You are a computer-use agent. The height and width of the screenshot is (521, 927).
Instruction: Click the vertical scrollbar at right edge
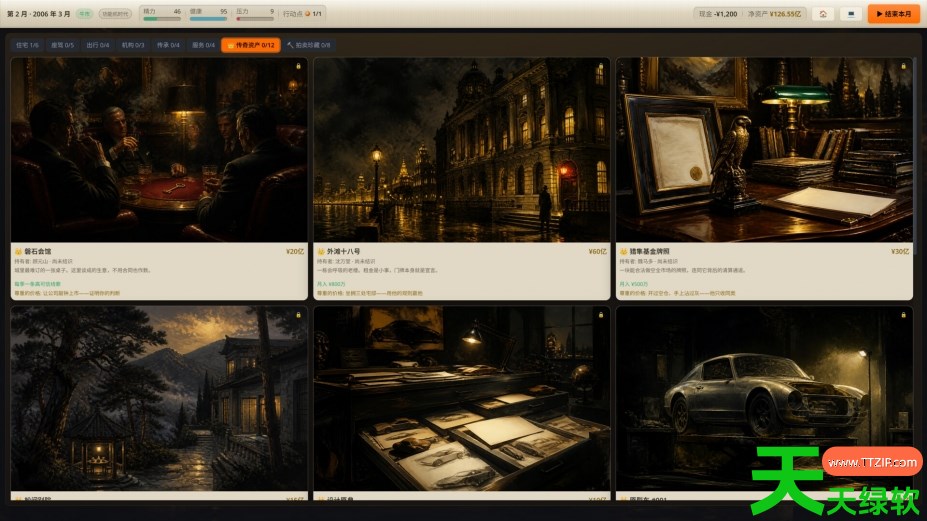coord(917,157)
